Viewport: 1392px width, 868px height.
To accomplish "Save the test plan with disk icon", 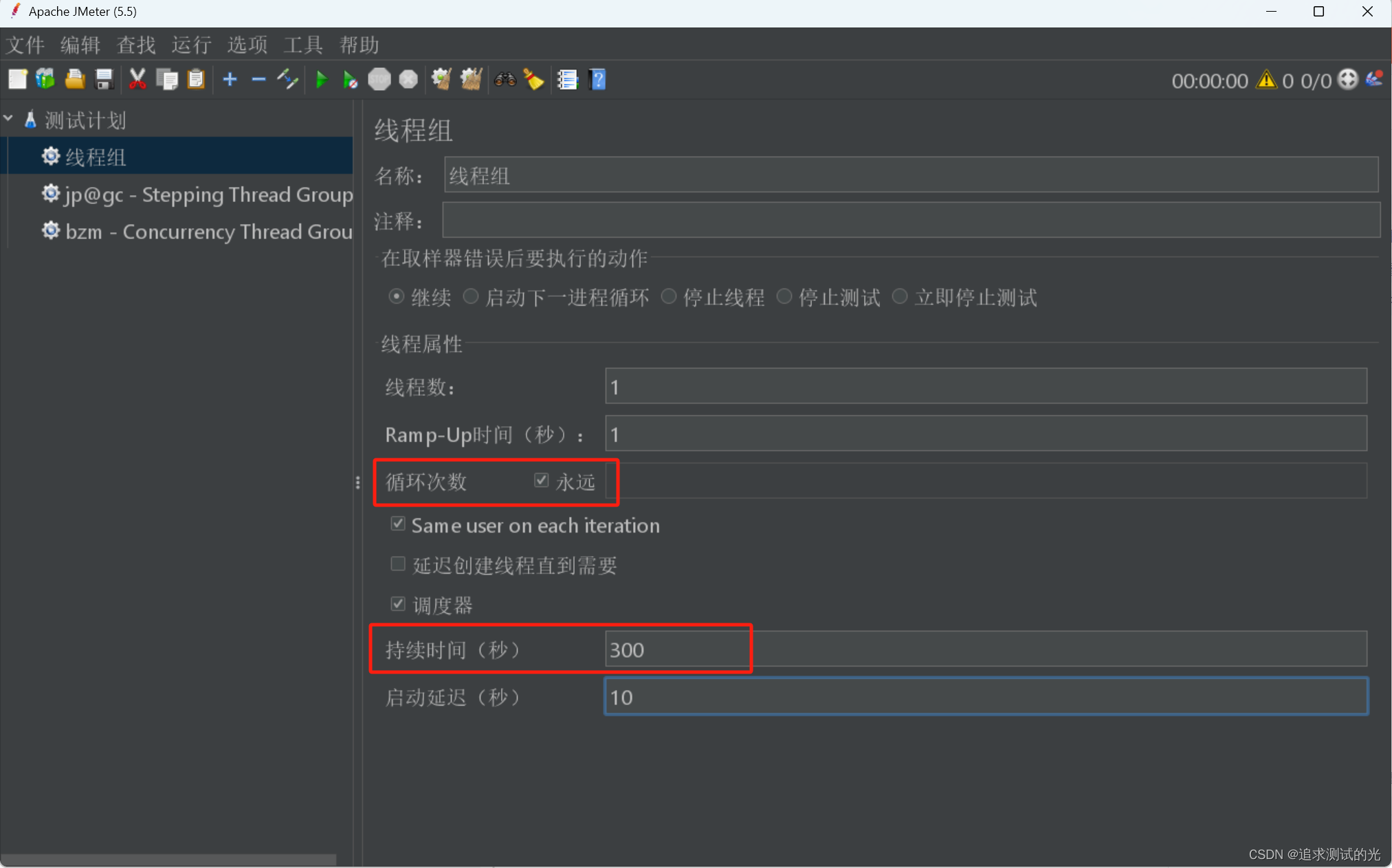I will 104,80.
